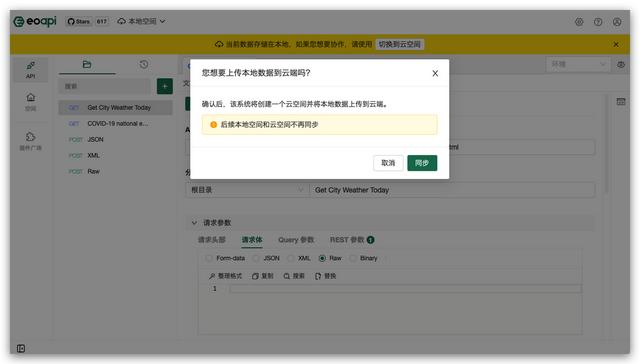Switch to REST parameters tab
This screenshot has width=640, height=364.
pos(351,240)
